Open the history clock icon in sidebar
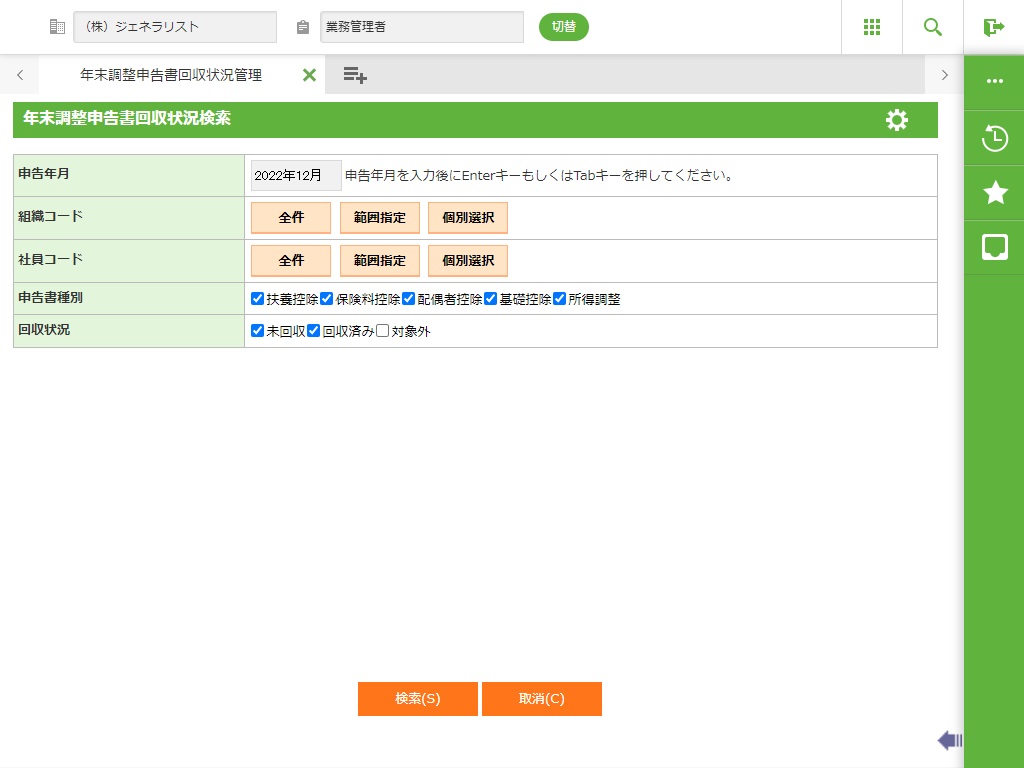Screen dimensions: 1024x768 click(994, 138)
